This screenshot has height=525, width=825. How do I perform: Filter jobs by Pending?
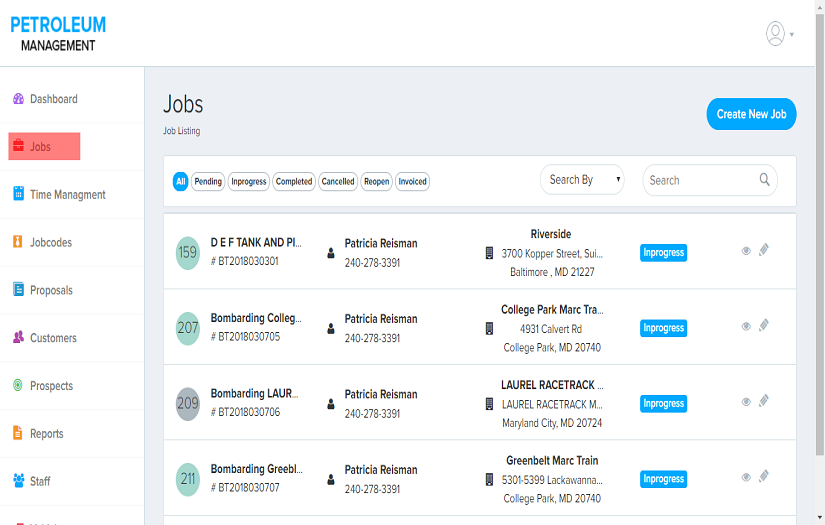click(x=208, y=181)
